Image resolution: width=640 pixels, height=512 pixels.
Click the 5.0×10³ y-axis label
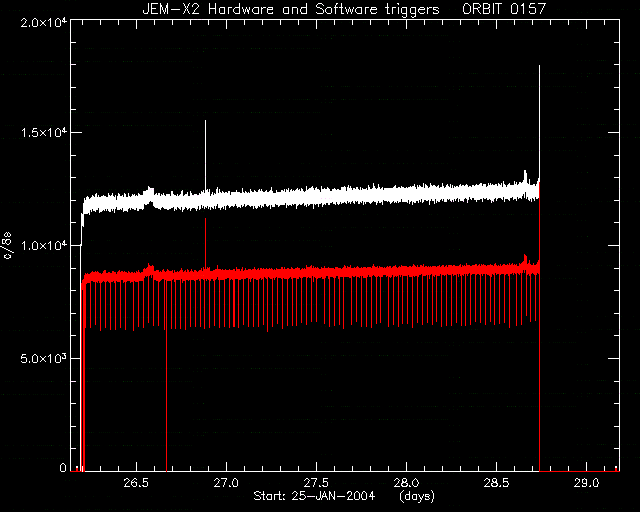click(44, 358)
